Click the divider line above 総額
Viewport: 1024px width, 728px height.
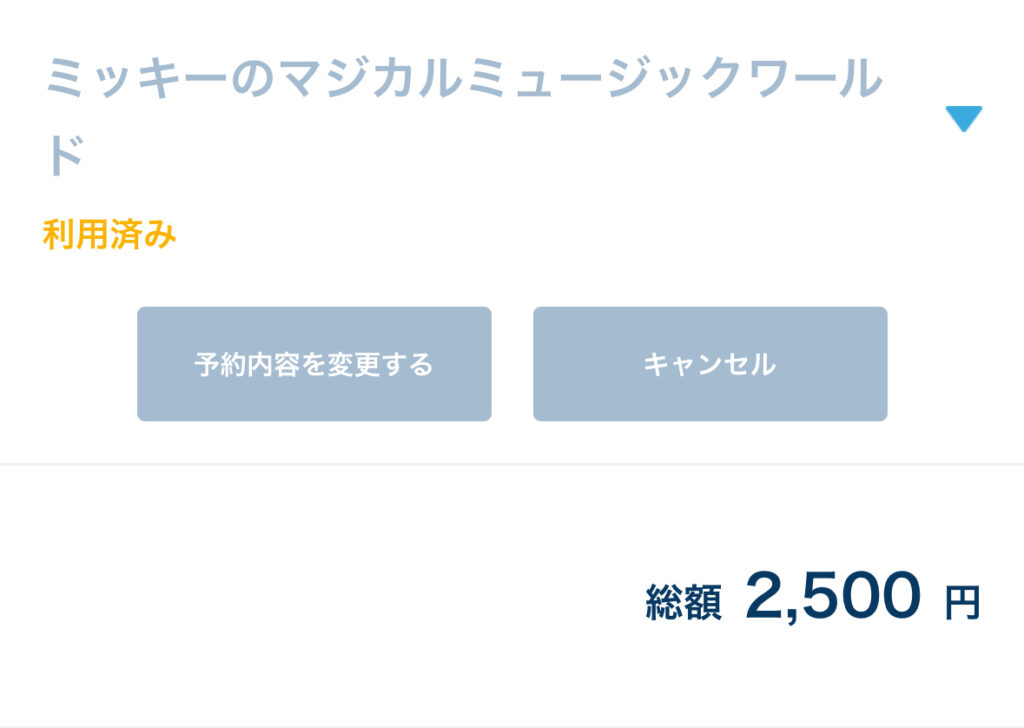512,464
